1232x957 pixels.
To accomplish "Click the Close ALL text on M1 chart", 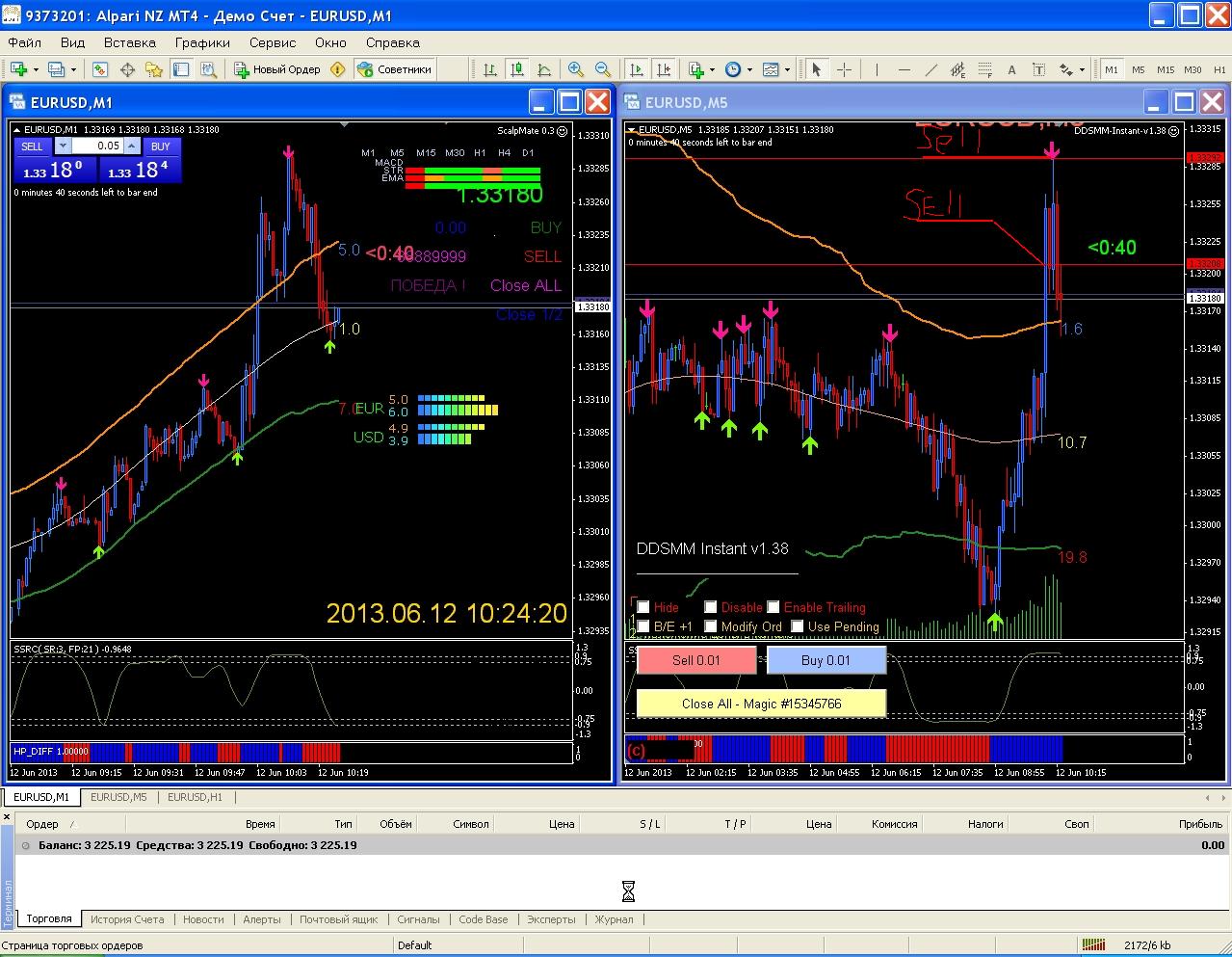I will (x=525, y=285).
